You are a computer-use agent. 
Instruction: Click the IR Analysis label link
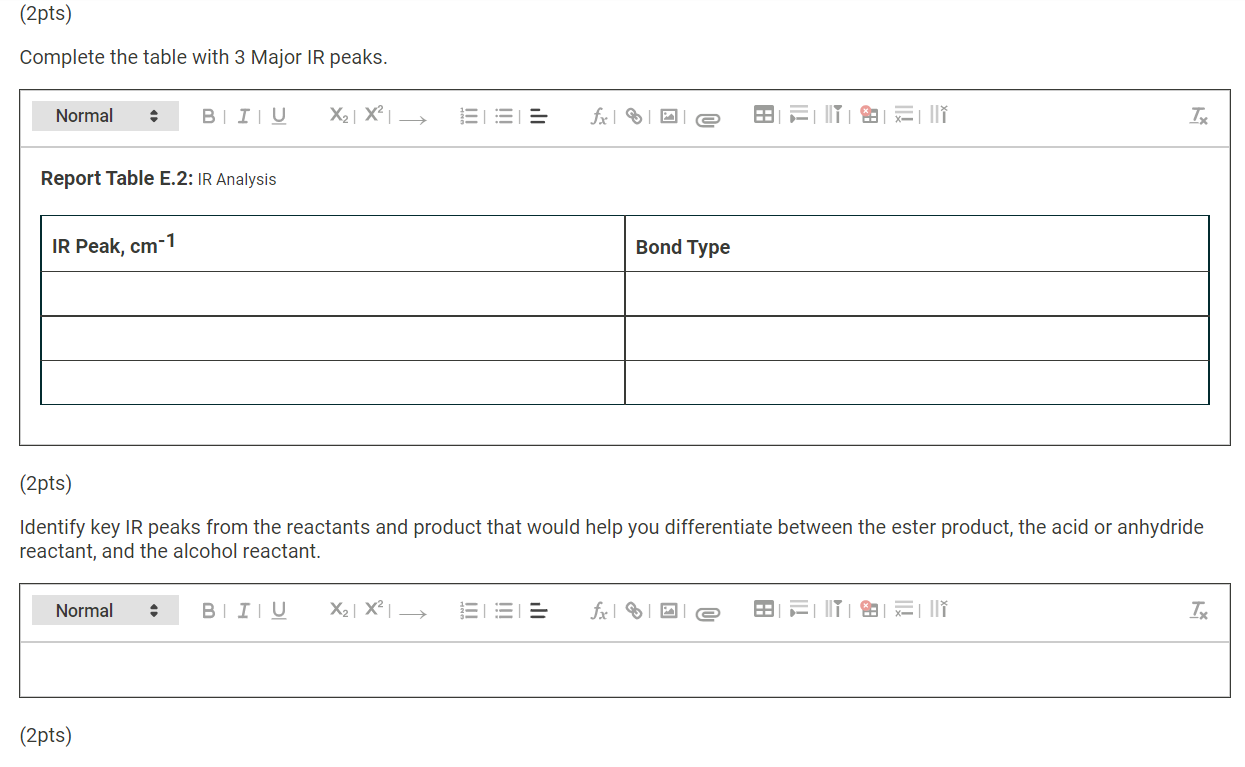[x=237, y=179]
